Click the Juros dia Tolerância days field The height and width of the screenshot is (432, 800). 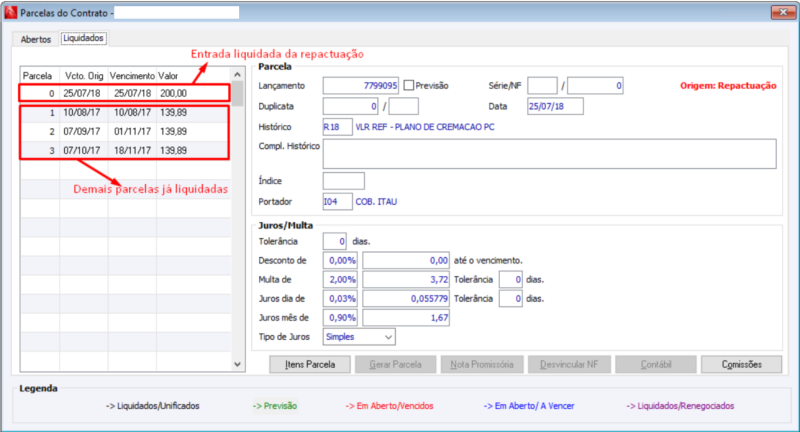[x=511, y=299]
